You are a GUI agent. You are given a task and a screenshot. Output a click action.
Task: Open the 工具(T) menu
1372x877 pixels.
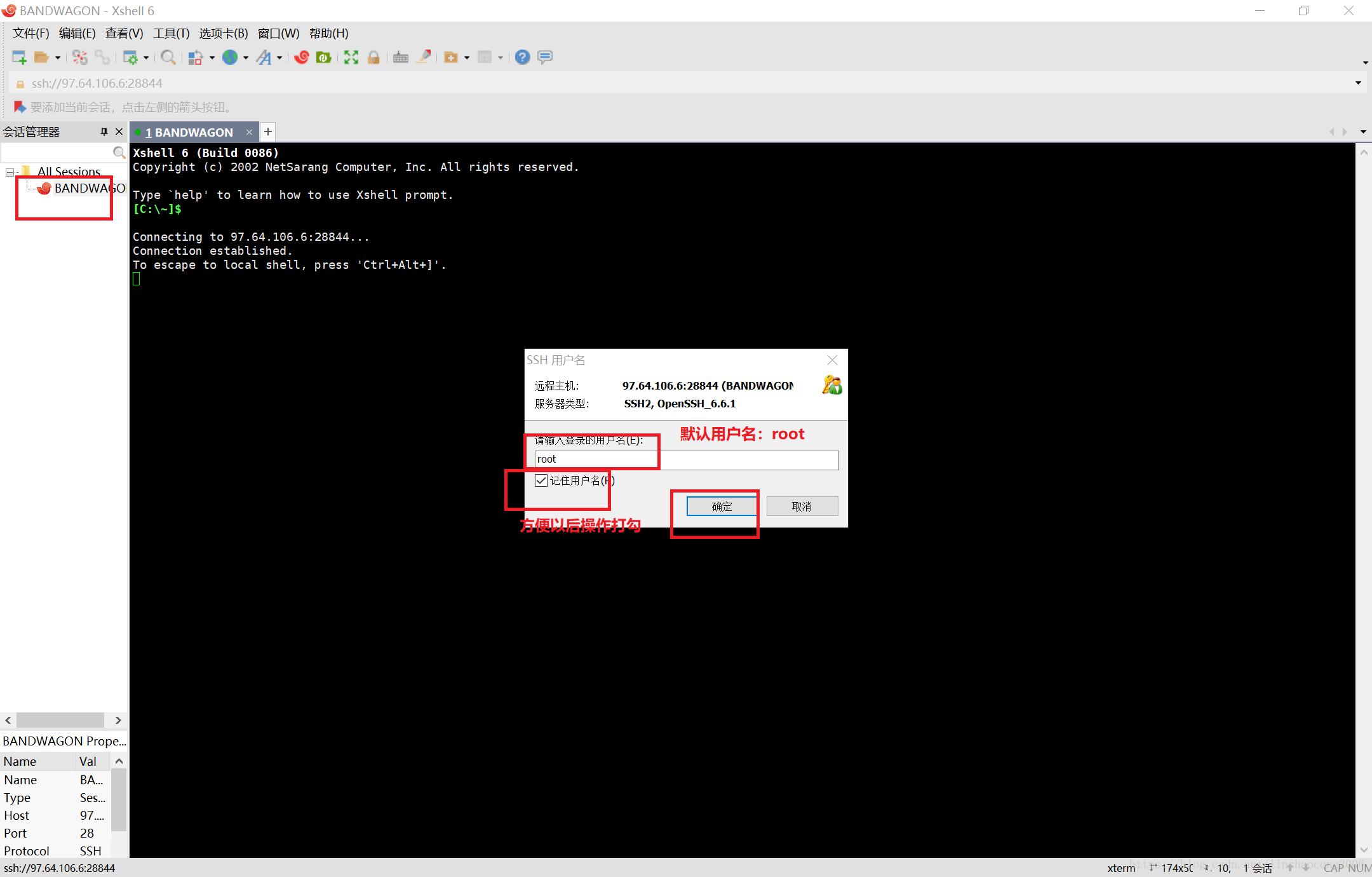tap(171, 33)
